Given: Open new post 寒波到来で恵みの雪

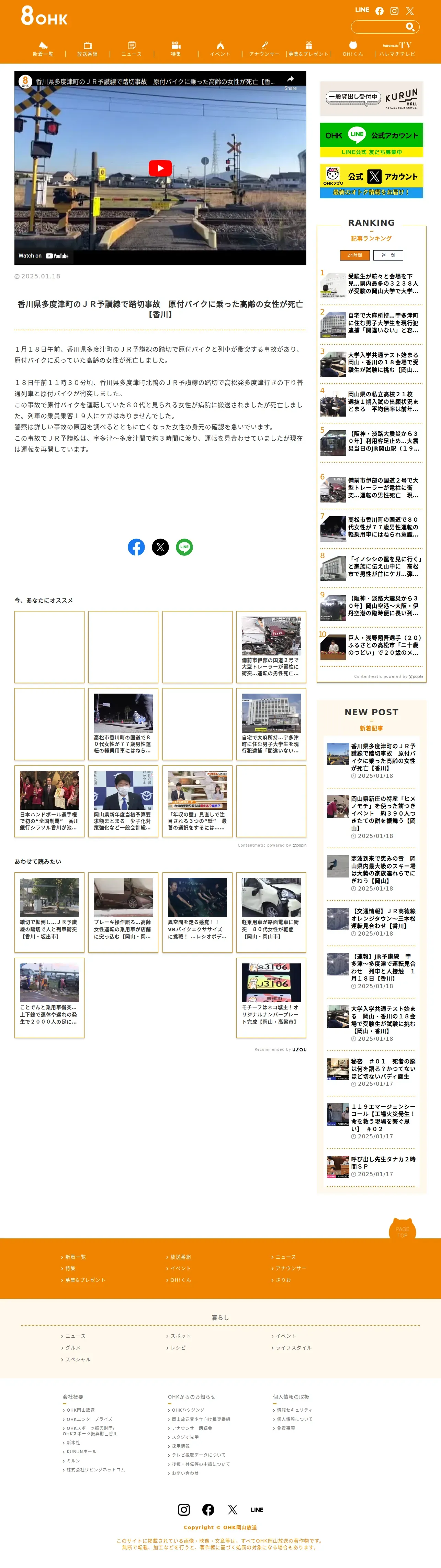Looking at the screenshot, I should (x=371, y=873).
